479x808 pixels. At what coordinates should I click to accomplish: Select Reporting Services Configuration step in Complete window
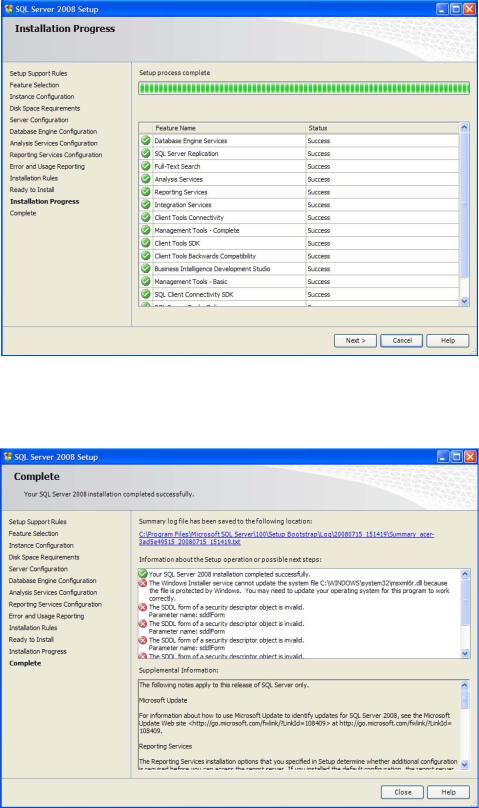[55, 604]
